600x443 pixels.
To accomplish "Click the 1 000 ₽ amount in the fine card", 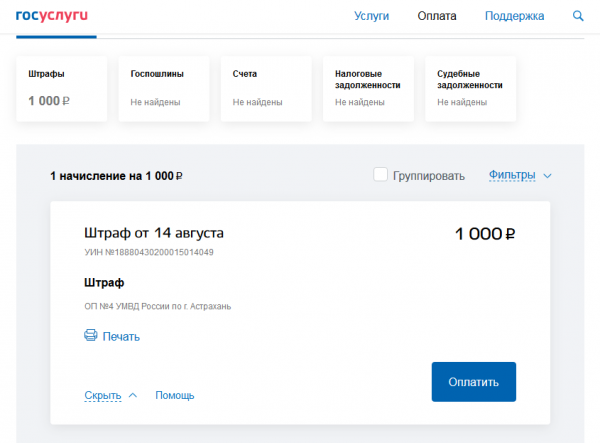I will click(x=485, y=235).
